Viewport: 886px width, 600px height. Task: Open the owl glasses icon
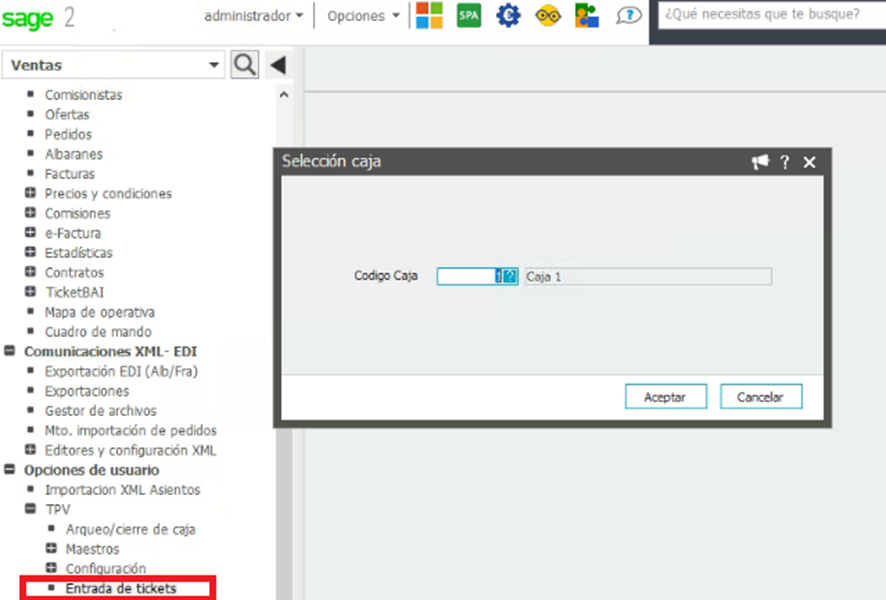point(548,16)
